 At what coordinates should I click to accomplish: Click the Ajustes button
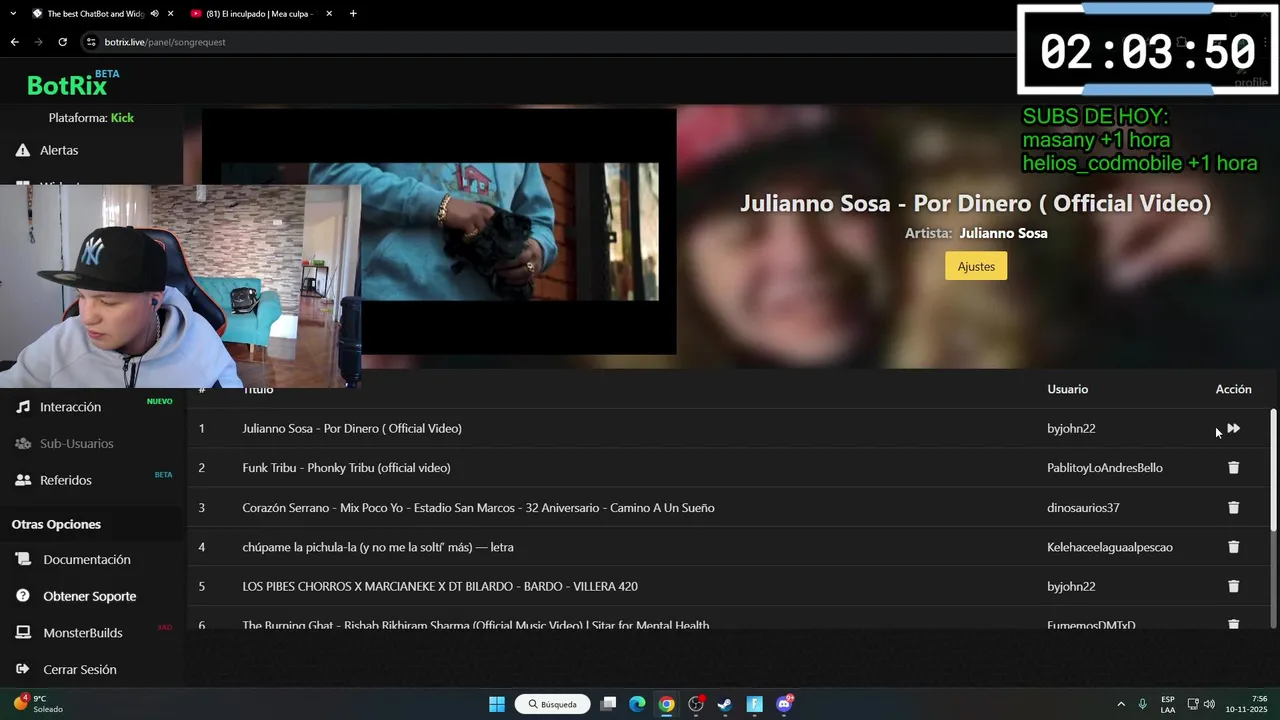point(976,266)
